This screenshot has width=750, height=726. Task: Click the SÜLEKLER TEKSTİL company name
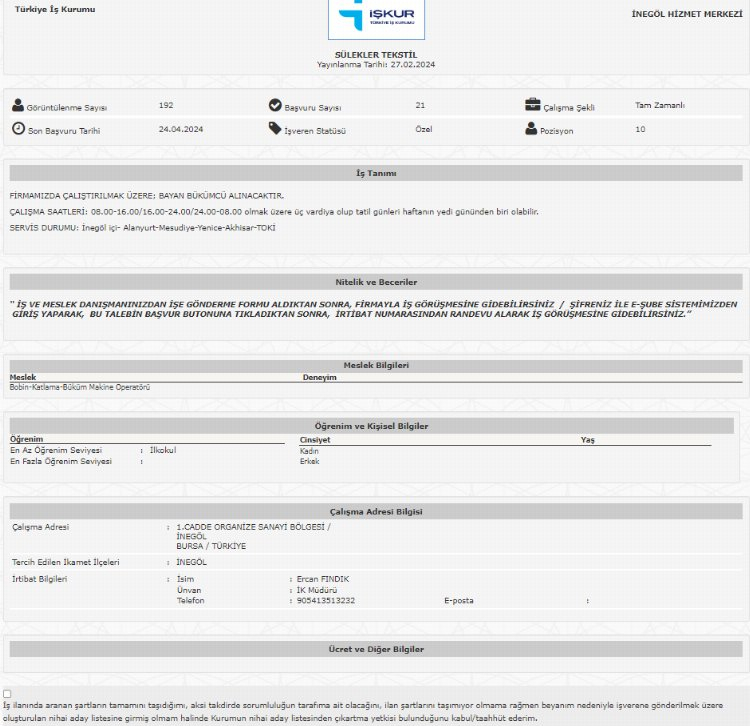pyautogui.click(x=375, y=54)
